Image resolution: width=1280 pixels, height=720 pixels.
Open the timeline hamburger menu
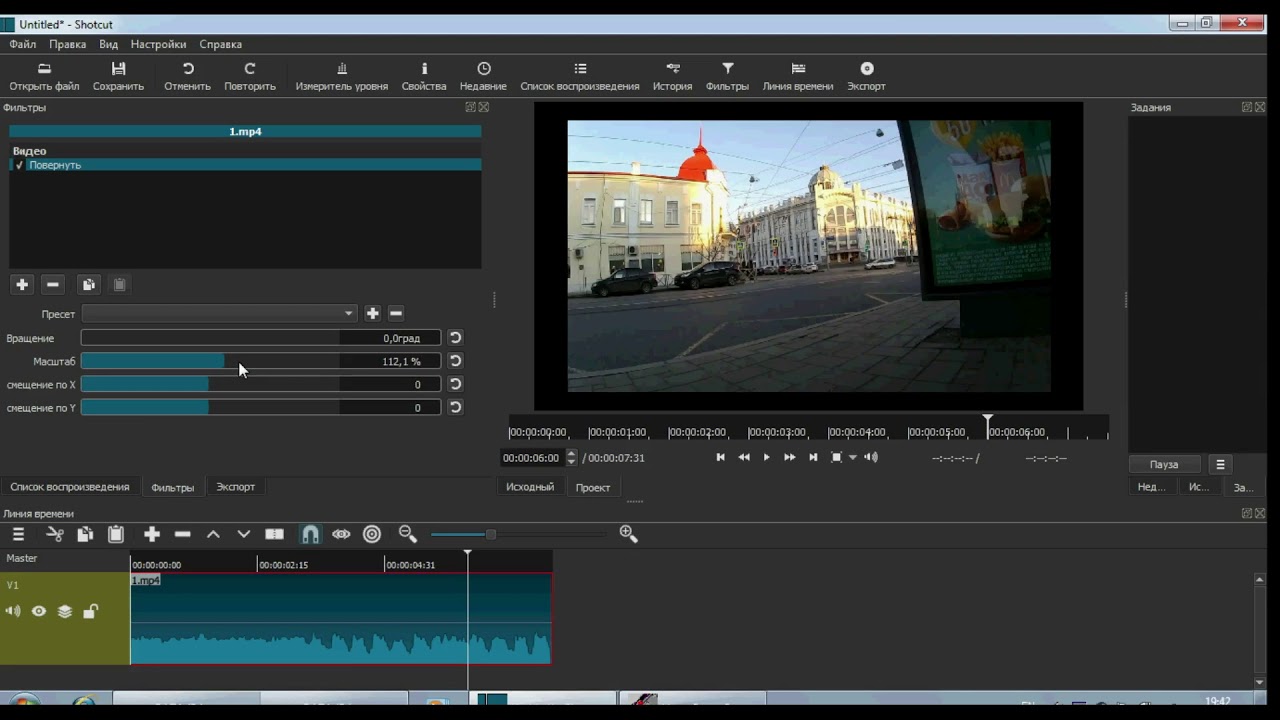(18, 535)
